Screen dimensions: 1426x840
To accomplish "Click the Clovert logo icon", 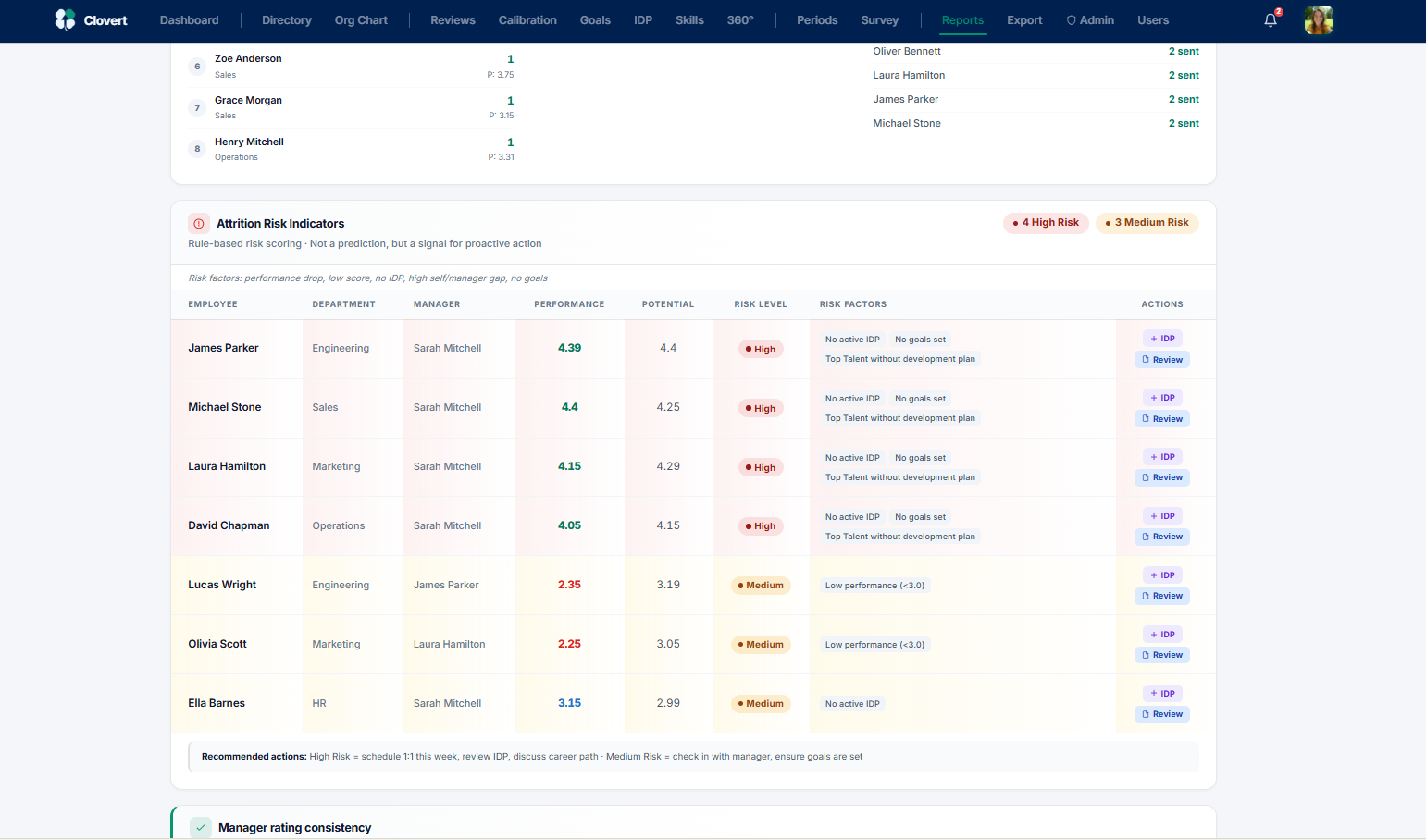I will click(x=65, y=19).
